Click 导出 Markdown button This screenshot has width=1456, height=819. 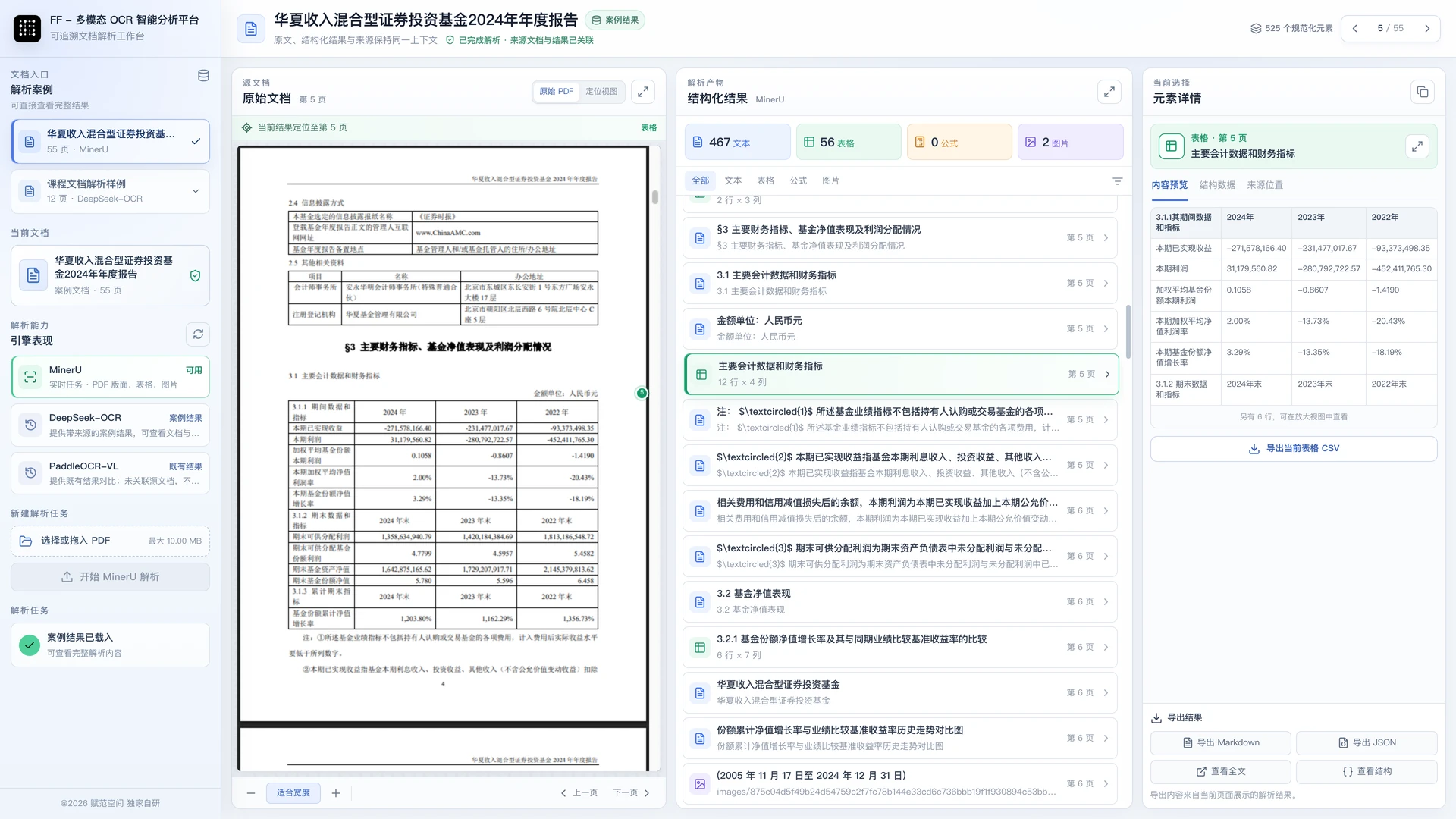pos(1221,743)
